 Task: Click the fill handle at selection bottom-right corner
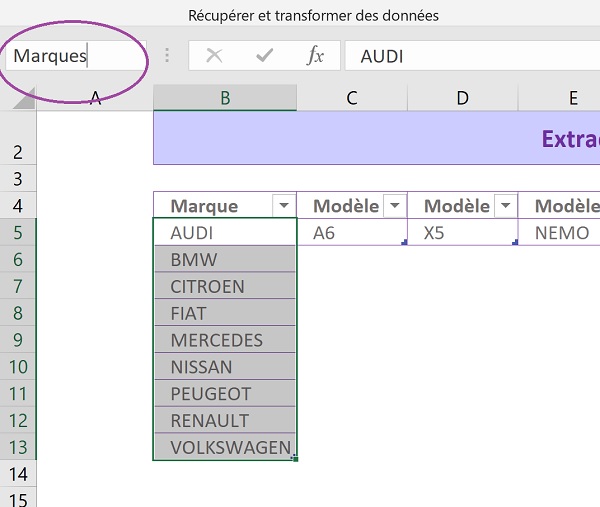pyautogui.click(x=295, y=458)
